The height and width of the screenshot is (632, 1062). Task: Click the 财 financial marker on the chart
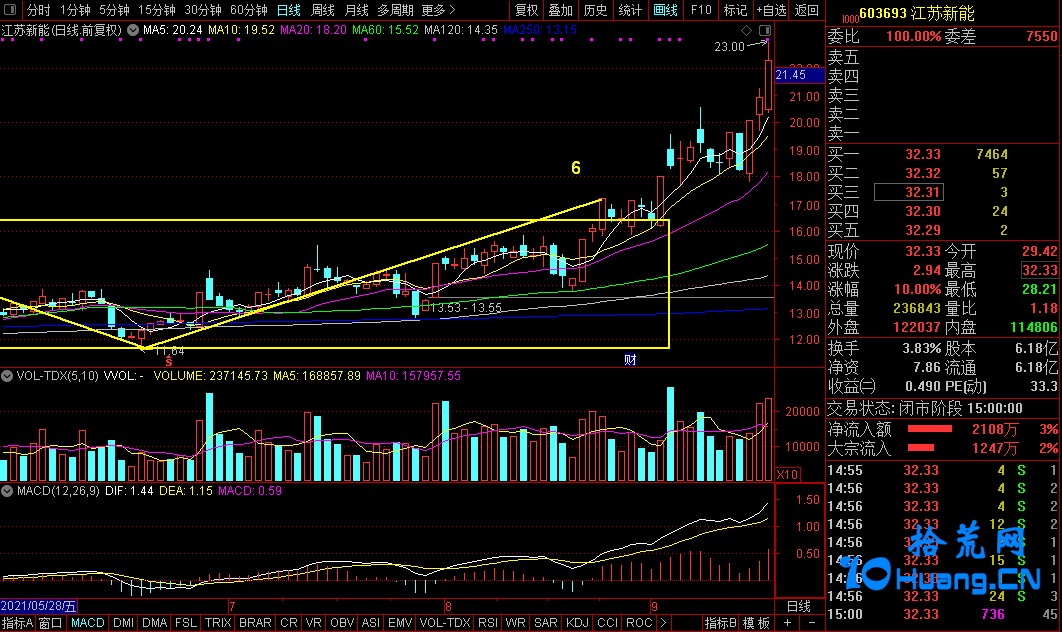point(630,360)
